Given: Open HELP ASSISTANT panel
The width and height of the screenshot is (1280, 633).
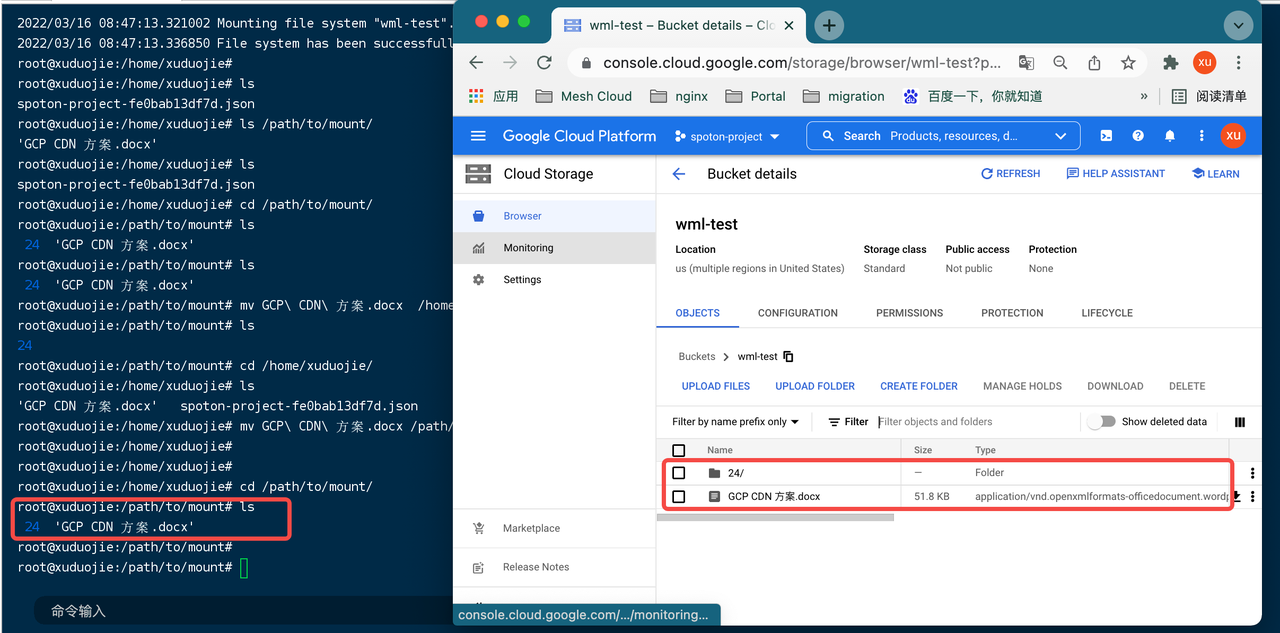Looking at the screenshot, I should click(1116, 174).
